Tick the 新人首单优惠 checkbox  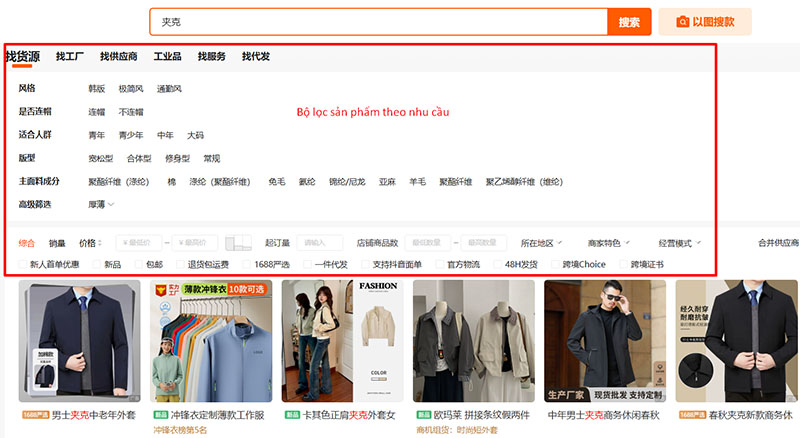[x=23, y=265]
